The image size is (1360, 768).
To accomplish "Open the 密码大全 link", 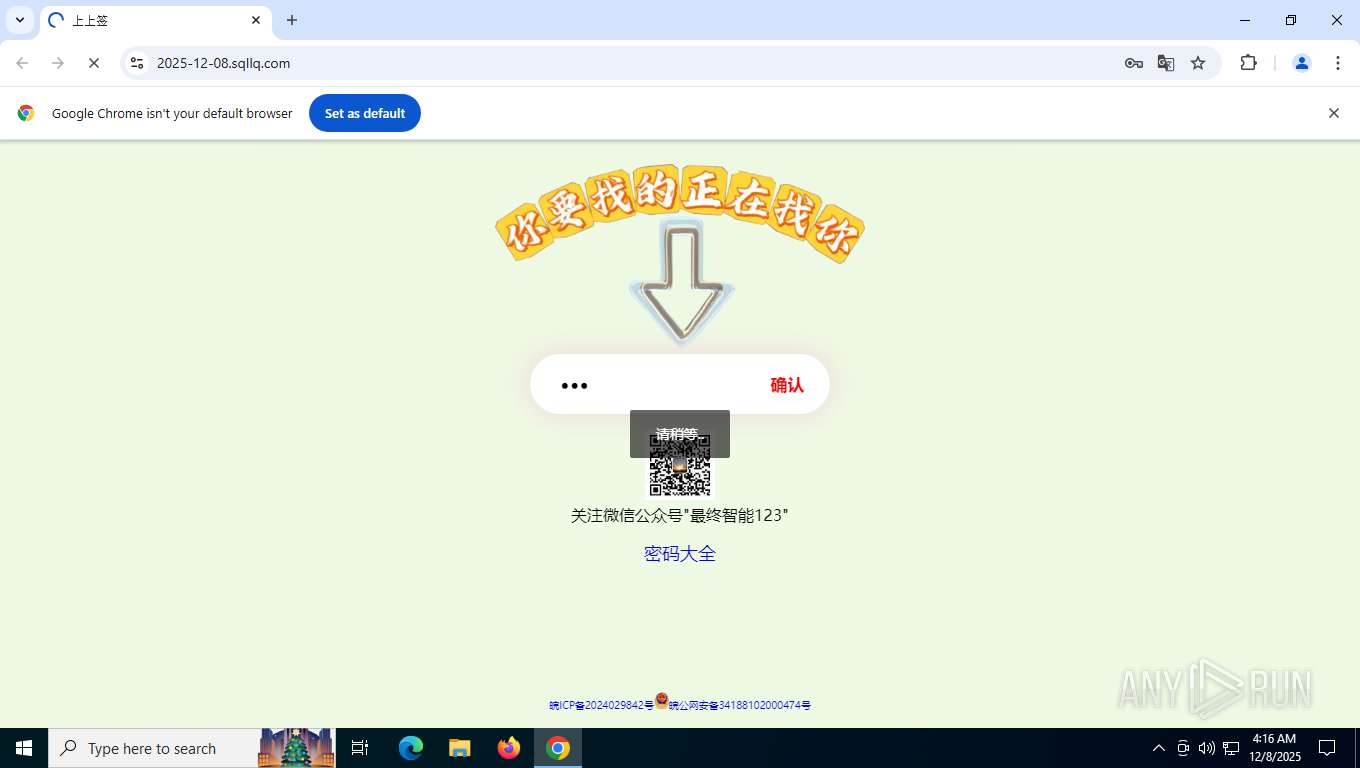I will click(680, 554).
